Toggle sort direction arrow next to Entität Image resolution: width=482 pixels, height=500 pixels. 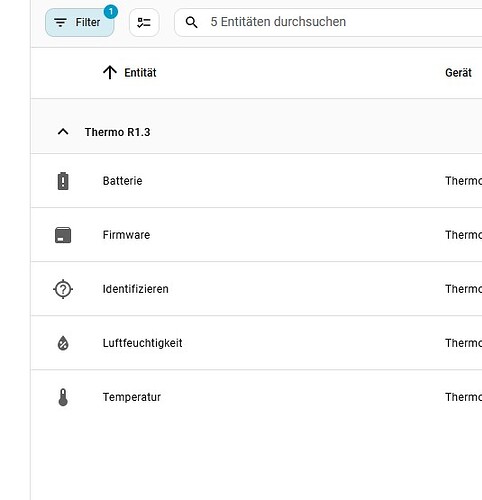(110, 72)
